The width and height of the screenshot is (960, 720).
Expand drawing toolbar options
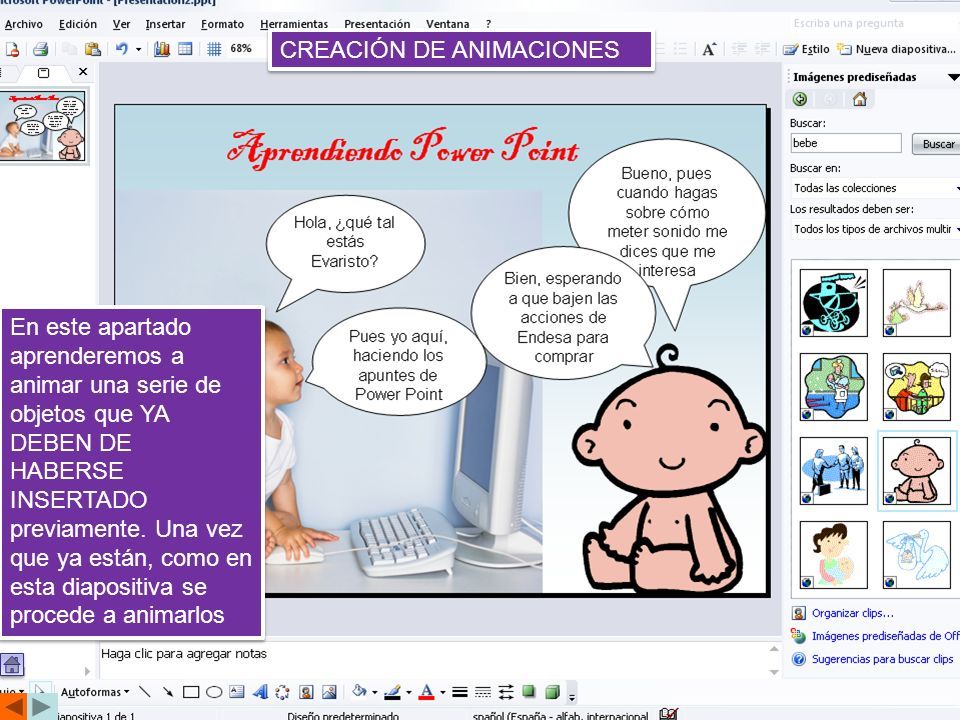(572, 693)
